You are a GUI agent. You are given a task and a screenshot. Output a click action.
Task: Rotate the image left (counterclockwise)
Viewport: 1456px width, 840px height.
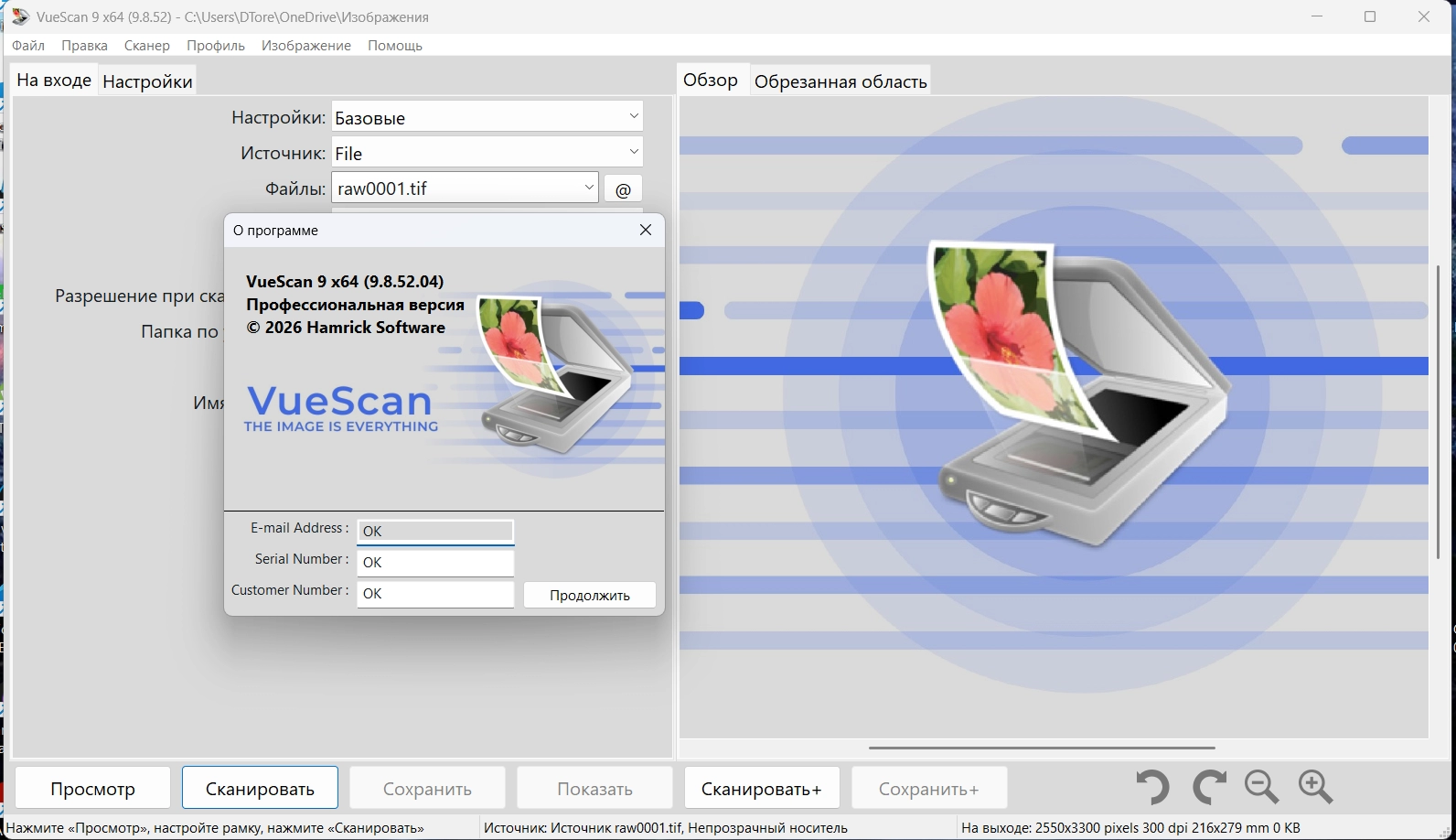(1152, 787)
